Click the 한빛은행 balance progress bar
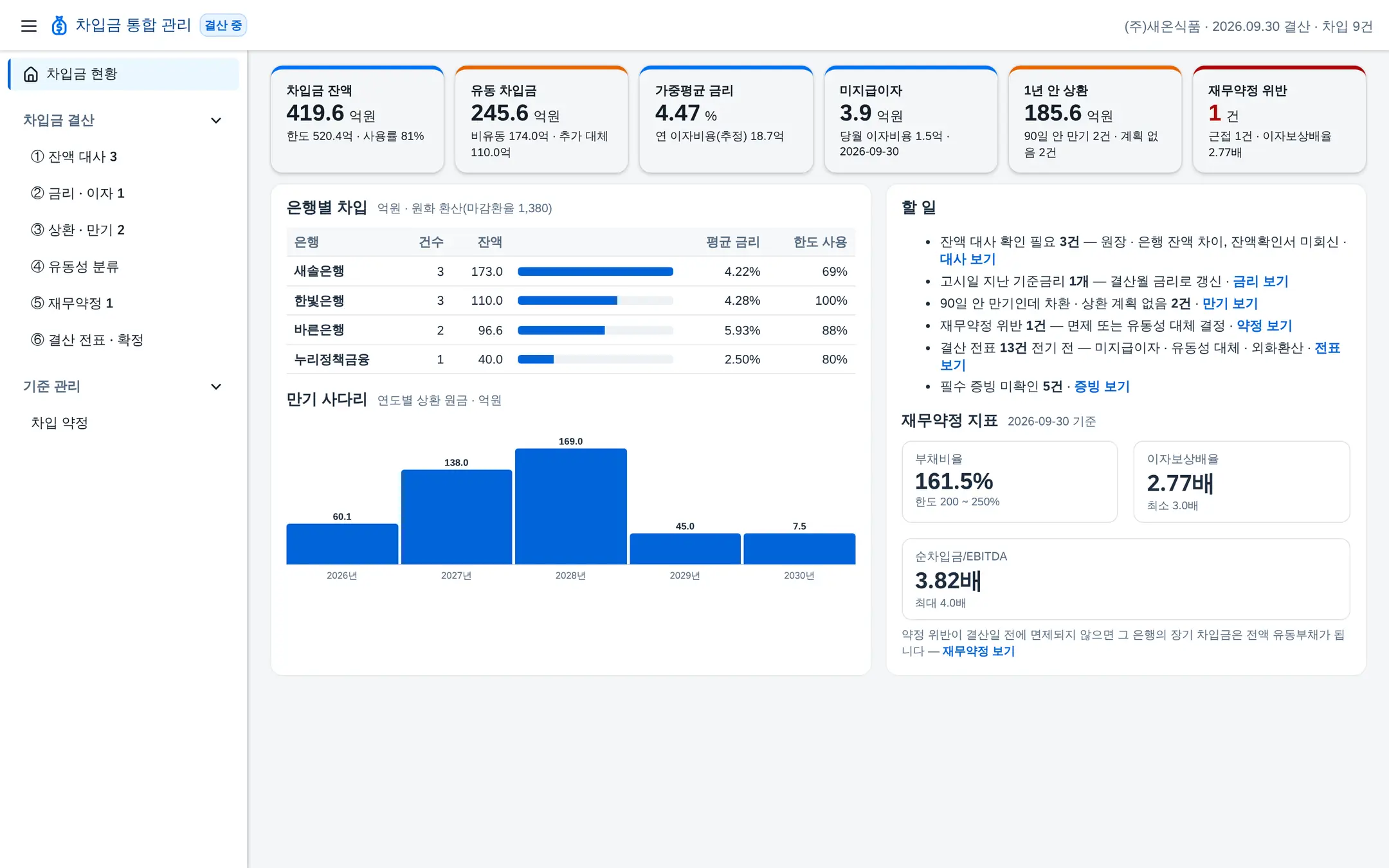The image size is (1389, 868). [595, 301]
